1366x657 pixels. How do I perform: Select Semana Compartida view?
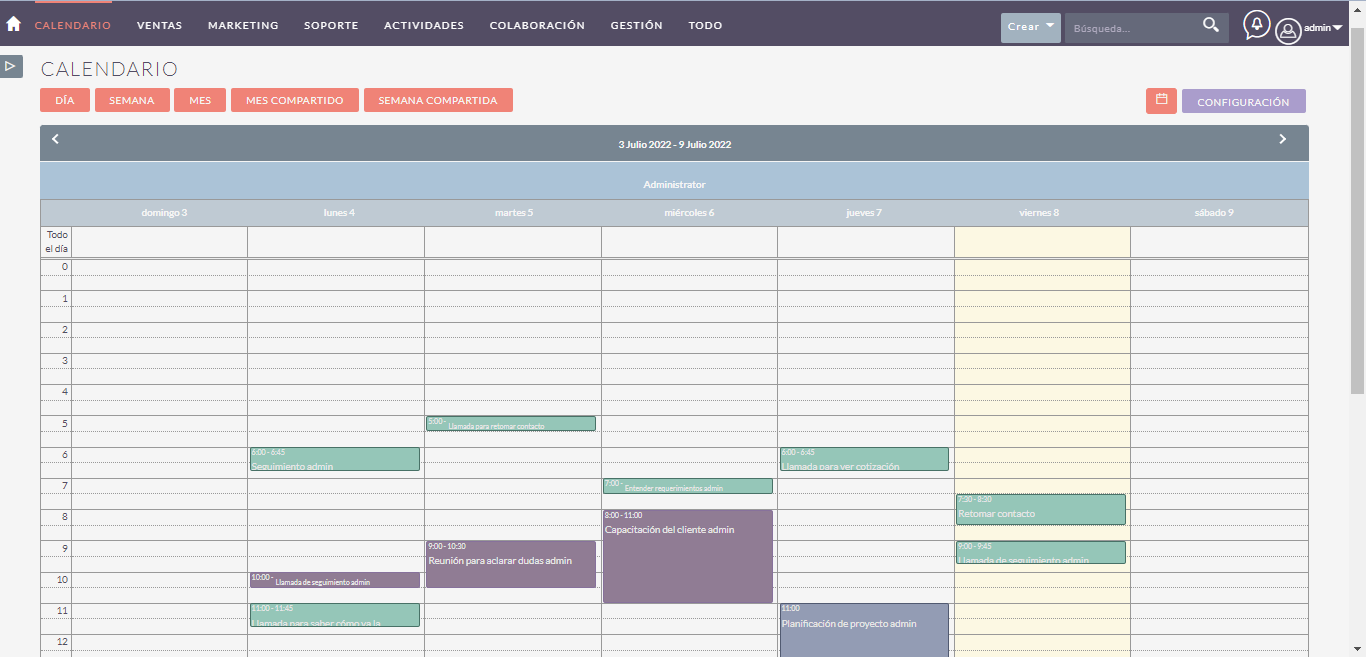point(438,101)
